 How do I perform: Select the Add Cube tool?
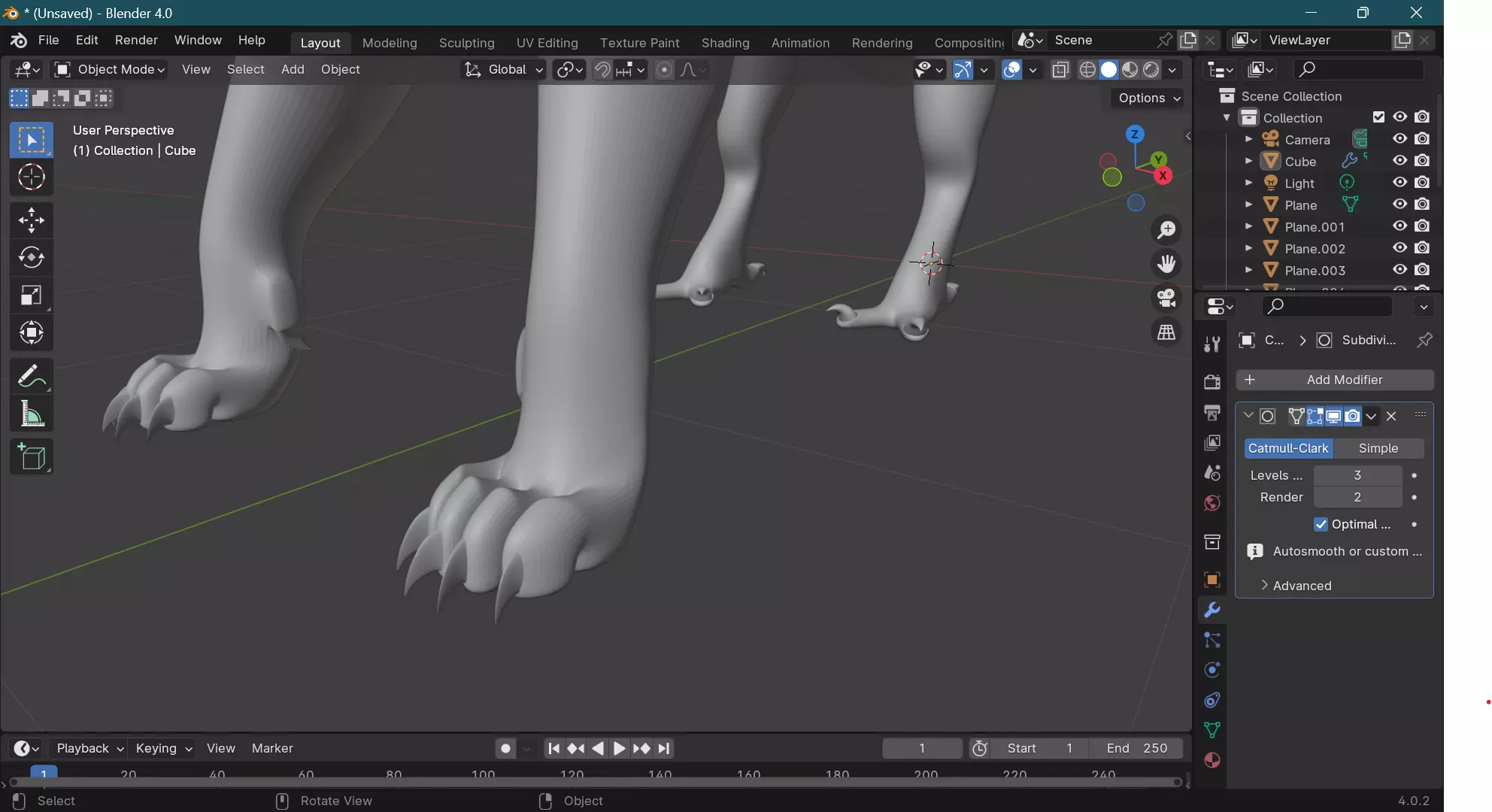pyautogui.click(x=32, y=456)
